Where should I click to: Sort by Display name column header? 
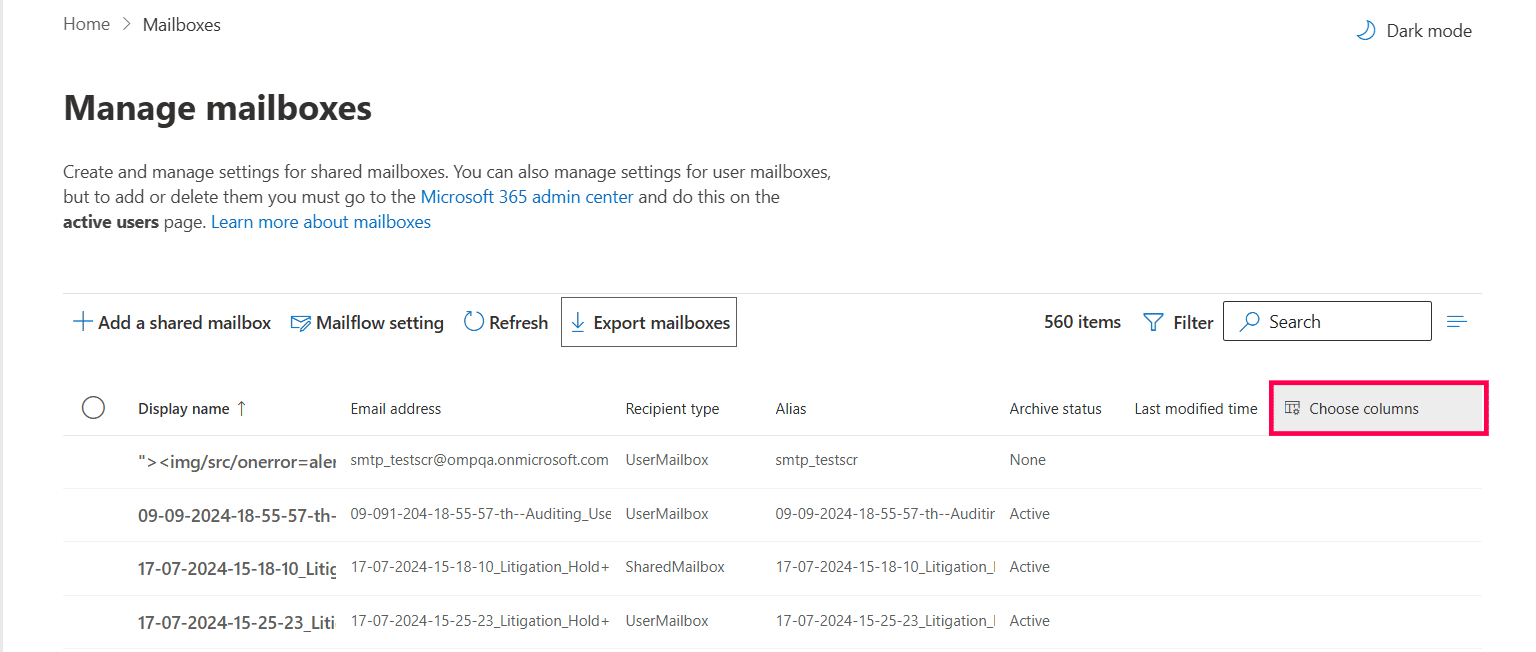[x=184, y=409]
